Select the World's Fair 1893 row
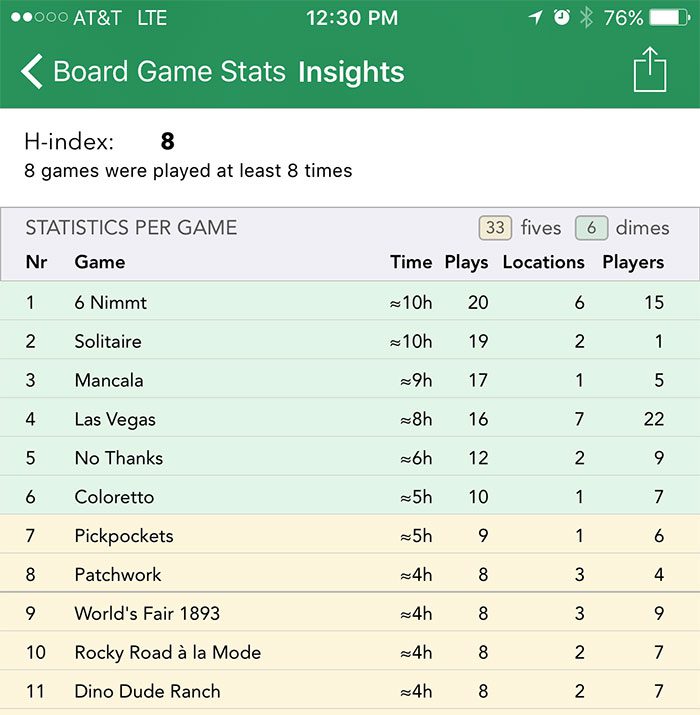The width and height of the screenshot is (700, 715). 350,612
